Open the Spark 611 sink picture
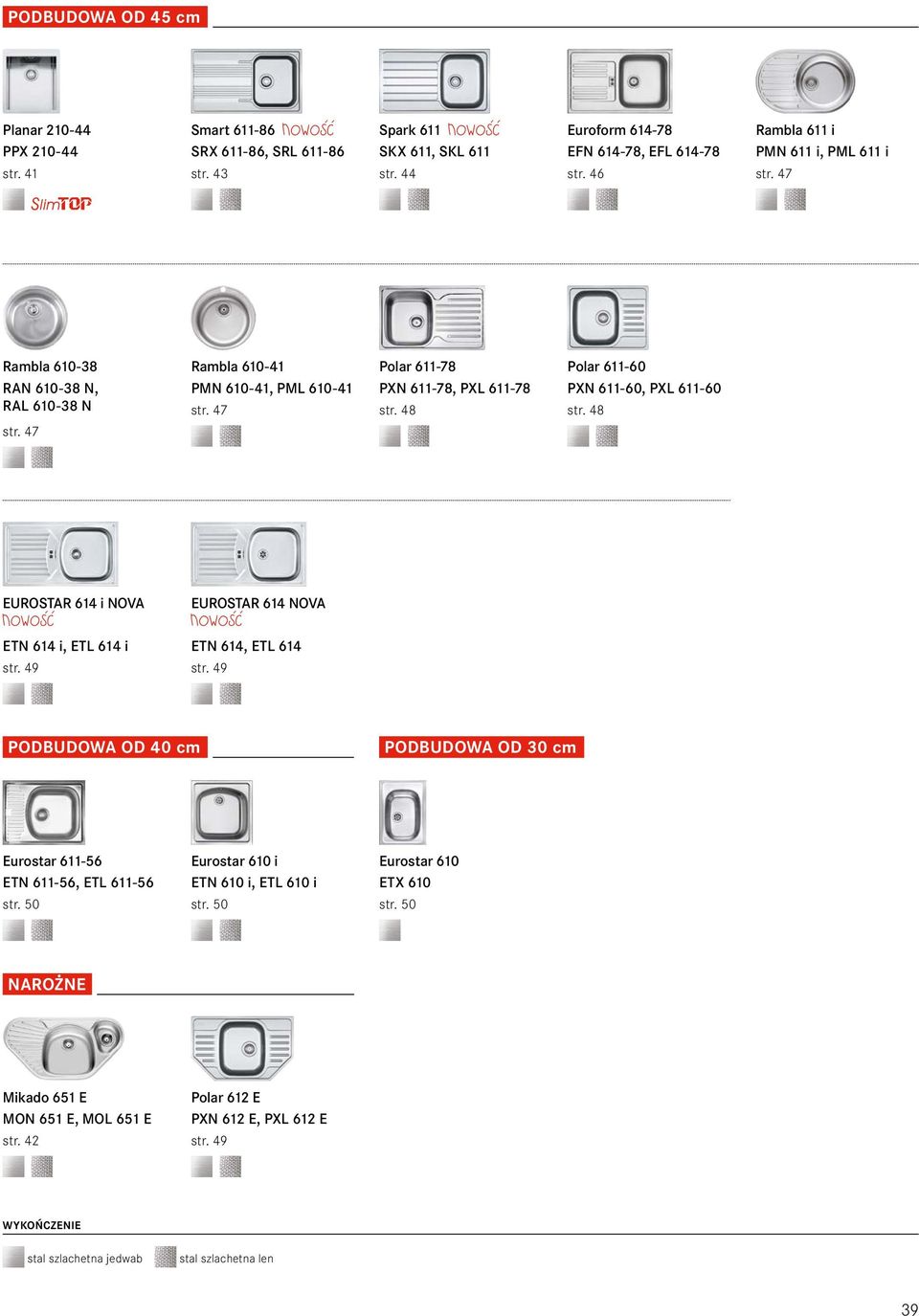 [435, 81]
